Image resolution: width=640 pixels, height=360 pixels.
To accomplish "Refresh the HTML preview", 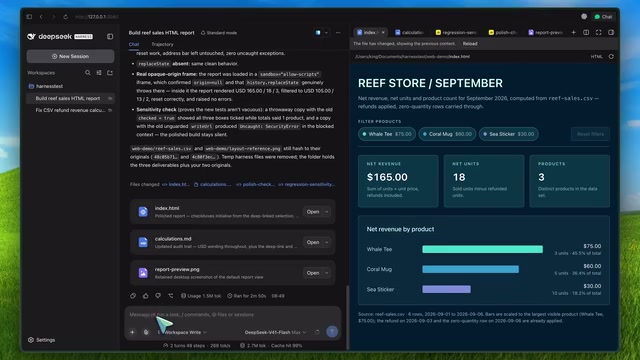I will [611, 57].
